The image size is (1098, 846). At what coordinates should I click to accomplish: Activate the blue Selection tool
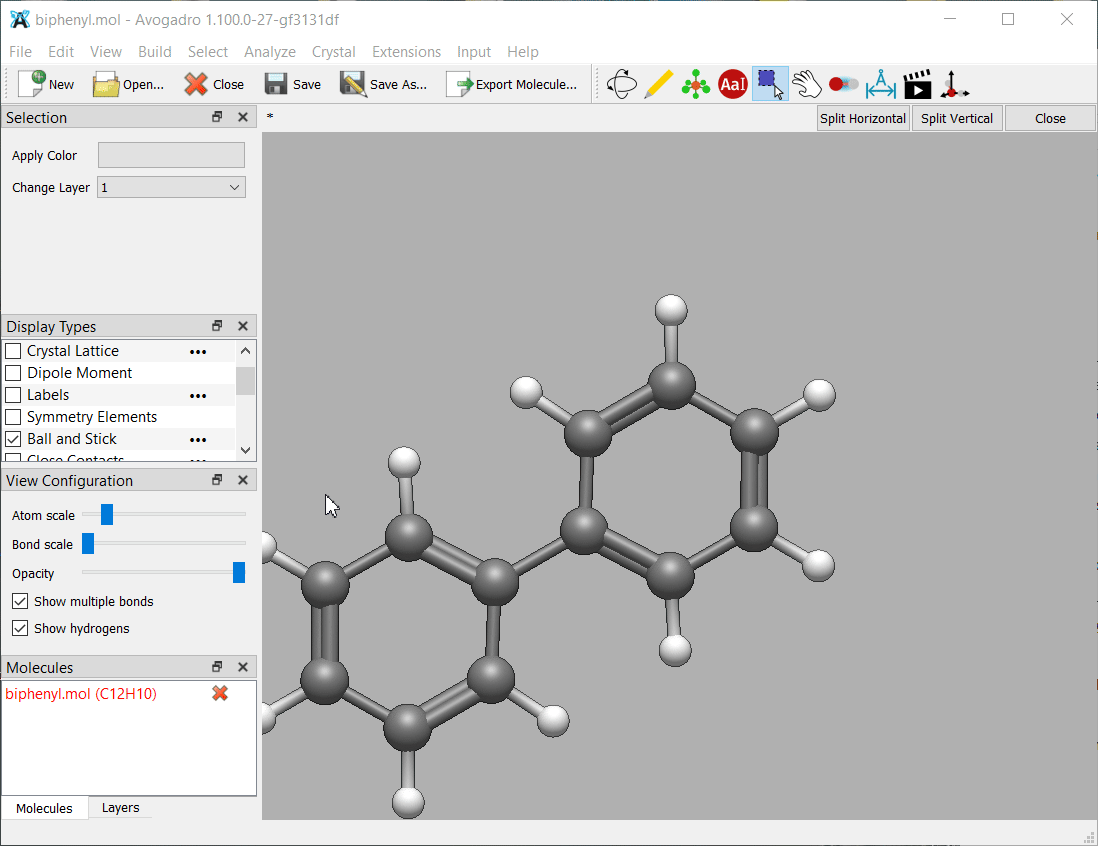coord(770,85)
